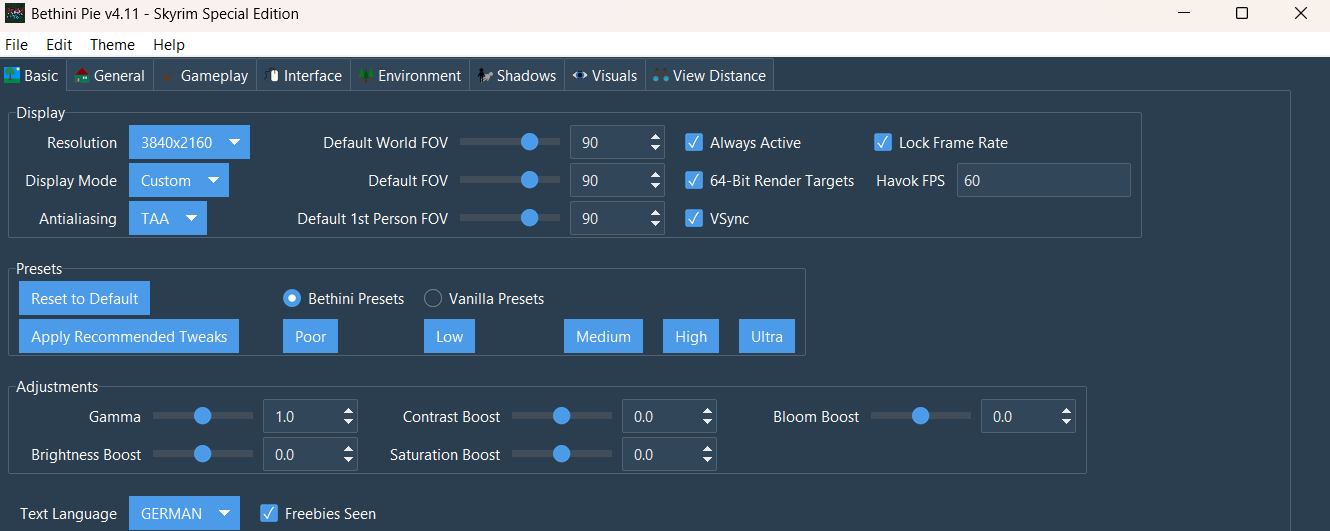1330x531 pixels.
Task: Switch to the Visuals tab
Action: point(605,75)
